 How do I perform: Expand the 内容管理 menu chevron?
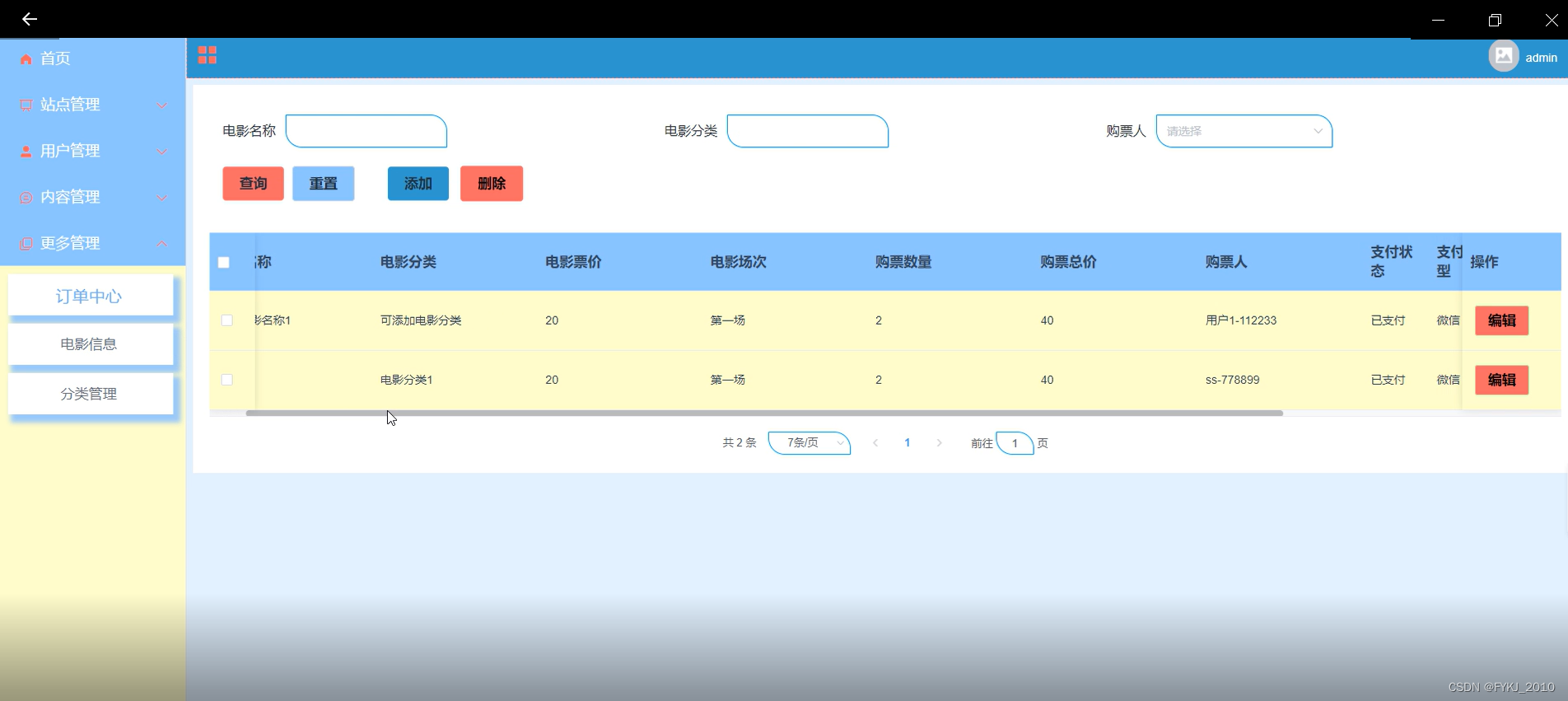[162, 198]
